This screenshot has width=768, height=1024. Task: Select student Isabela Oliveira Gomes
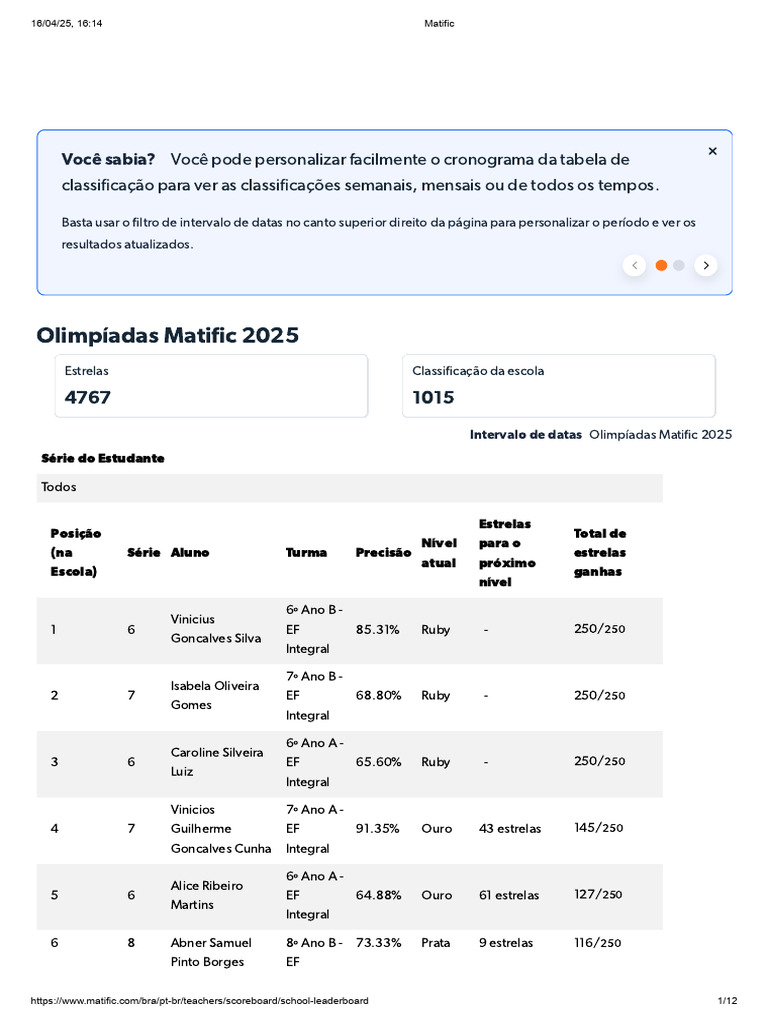[215, 695]
